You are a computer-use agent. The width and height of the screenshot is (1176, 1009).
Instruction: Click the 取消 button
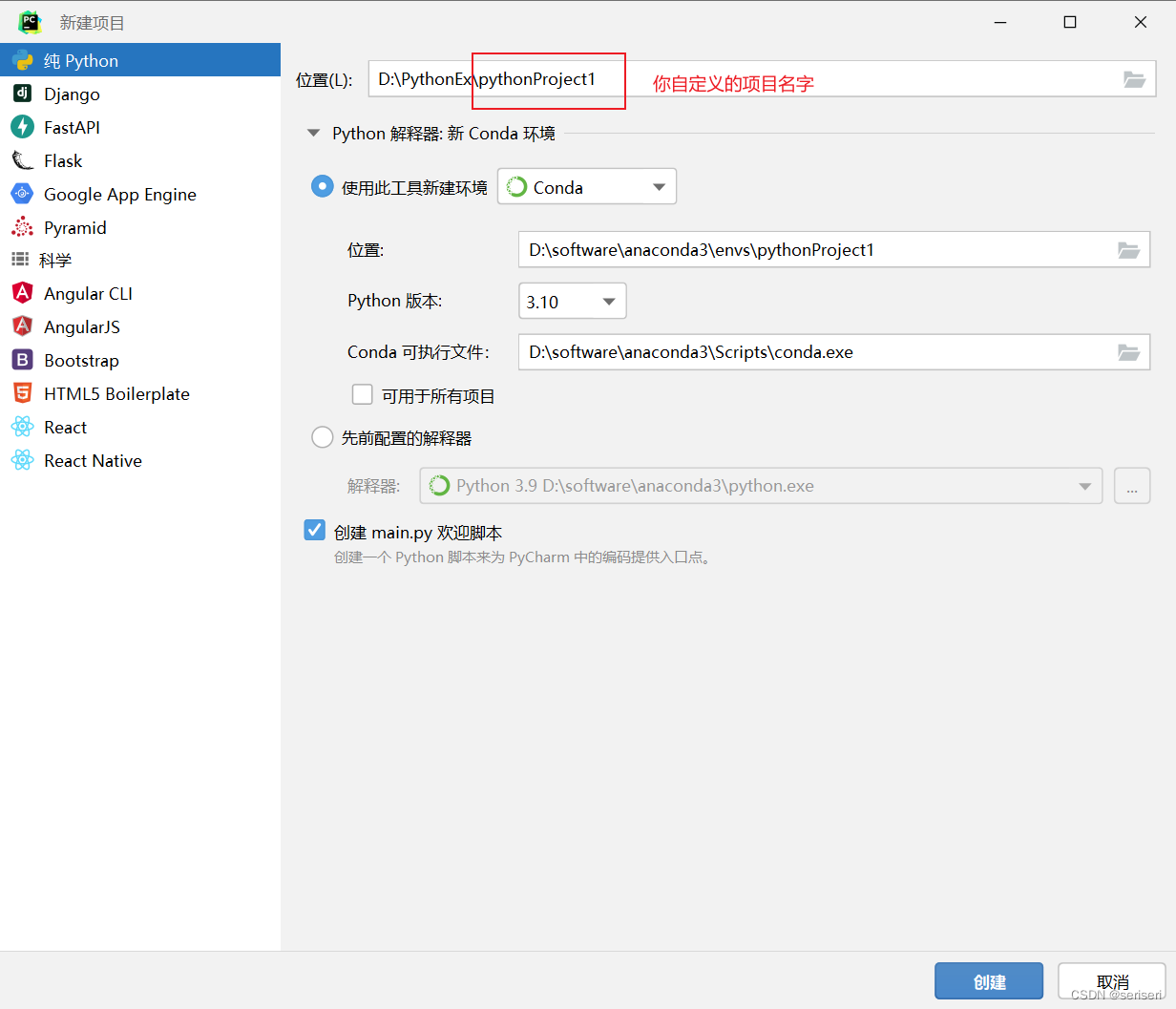click(x=1112, y=981)
